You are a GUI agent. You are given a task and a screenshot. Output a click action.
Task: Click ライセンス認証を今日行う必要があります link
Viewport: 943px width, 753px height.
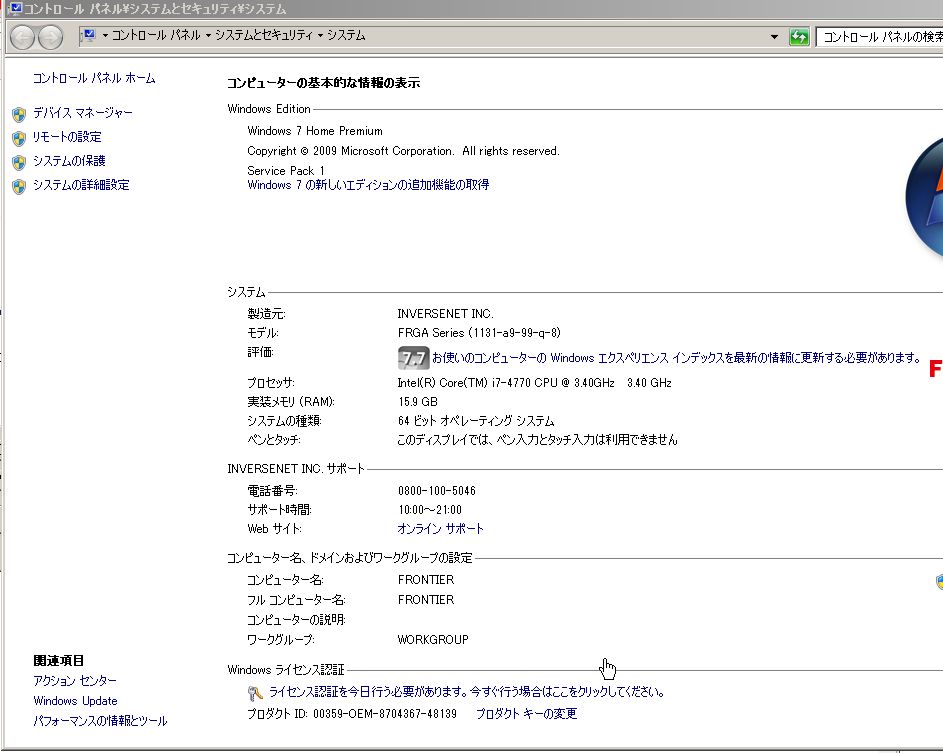click(466, 692)
